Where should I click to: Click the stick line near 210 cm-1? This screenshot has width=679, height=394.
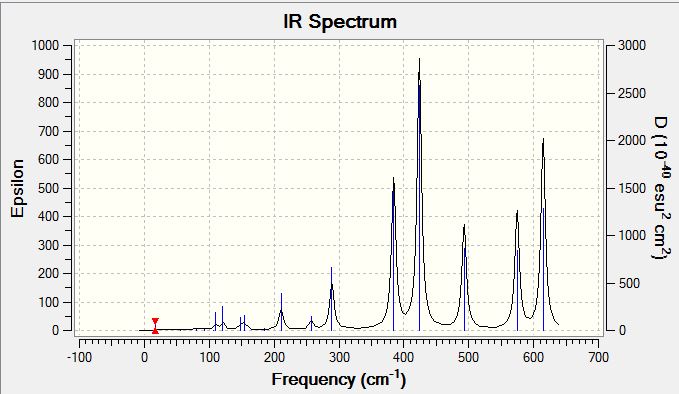281,312
